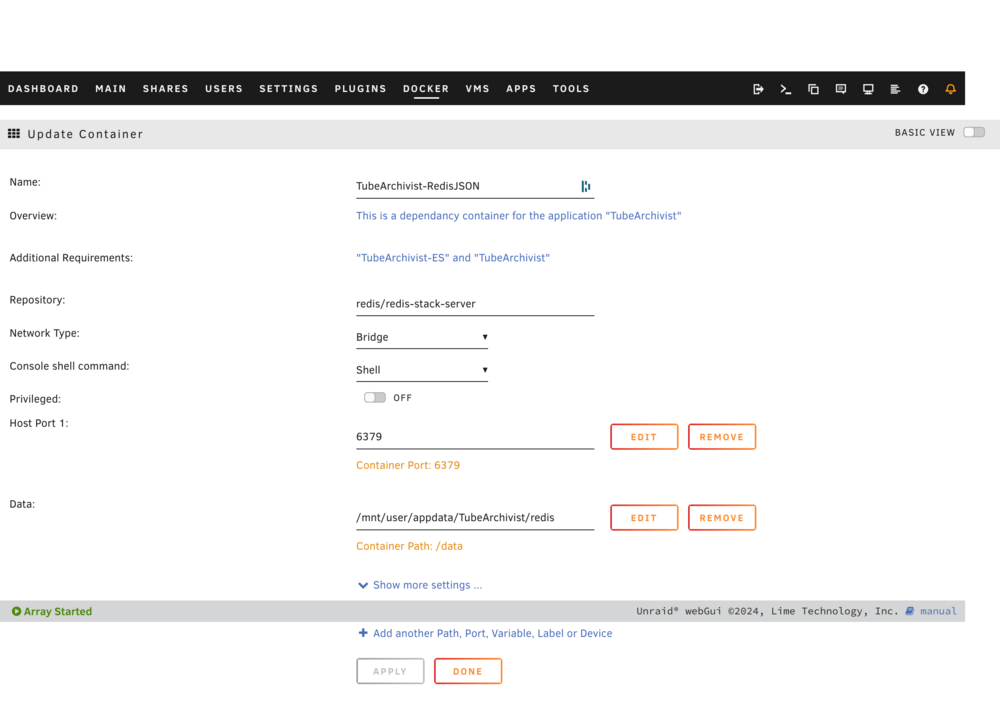1000x725 pixels.
Task: Open the Users tab
Action: (224, 89)
